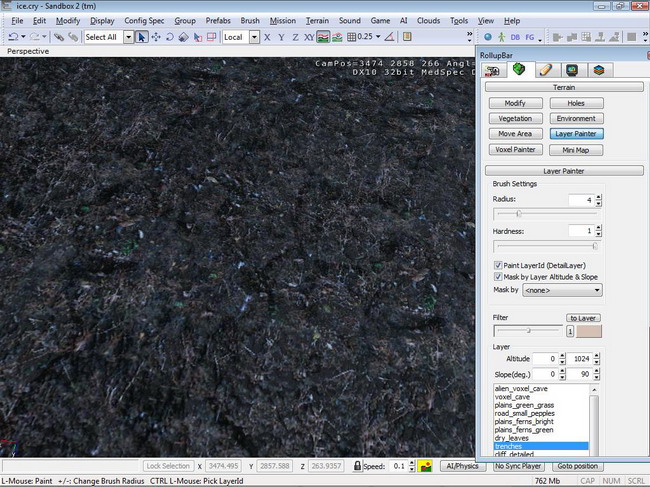The height and width of the screenshot is (487, 650).
Task: Click the Unlink objects icon
Action: click(73, 37)
